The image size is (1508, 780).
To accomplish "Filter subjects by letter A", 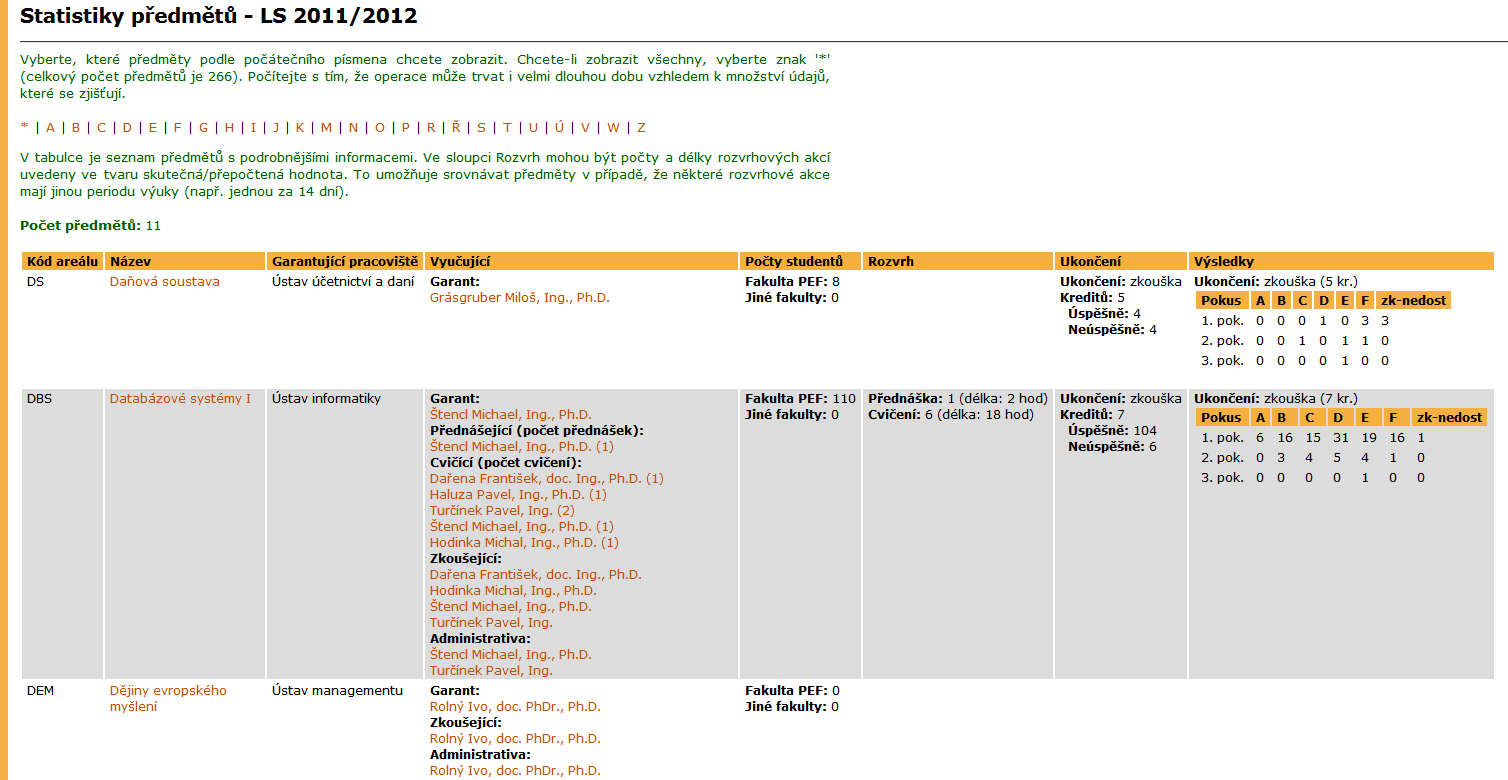I will pyautogui.click(x=50, y=128).
